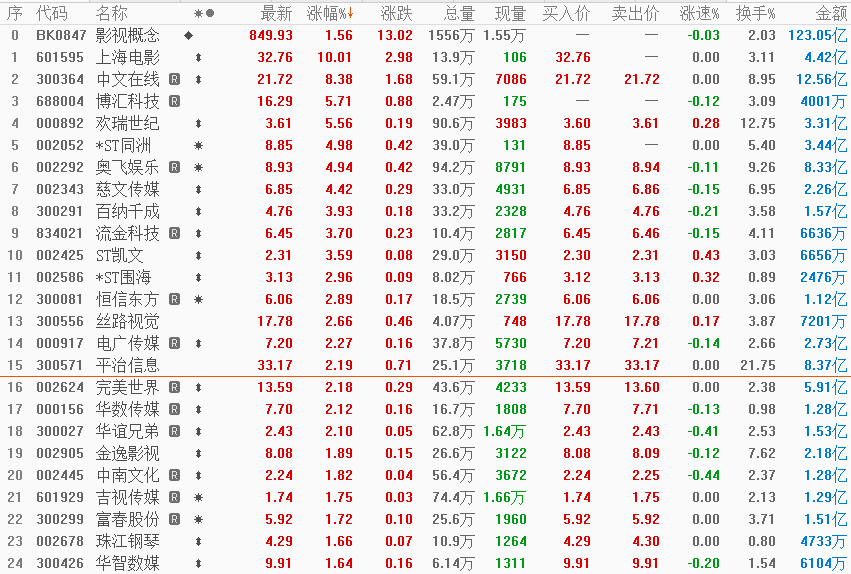Sort by the 涨速% column header
The width and height of the screenshot is (851, 574).
(x=699, y=13)
